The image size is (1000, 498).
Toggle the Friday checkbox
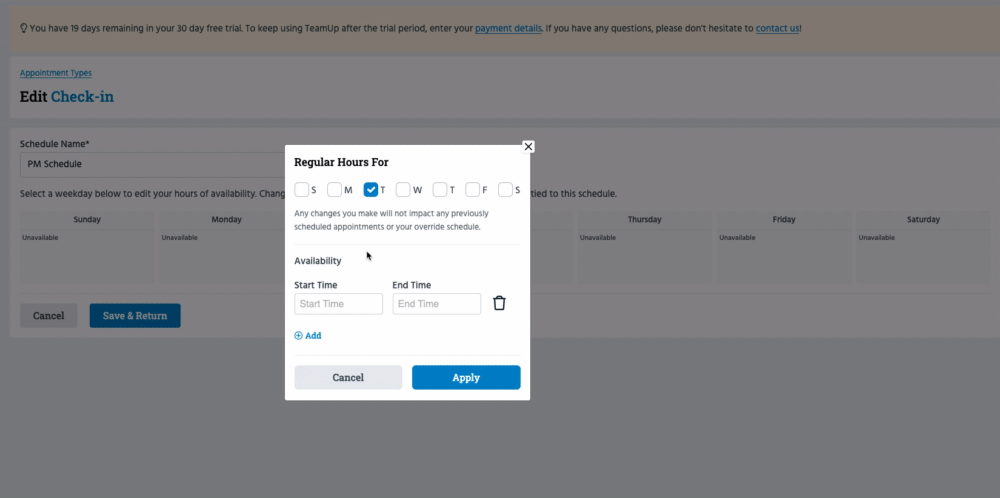tap(473, 190)
